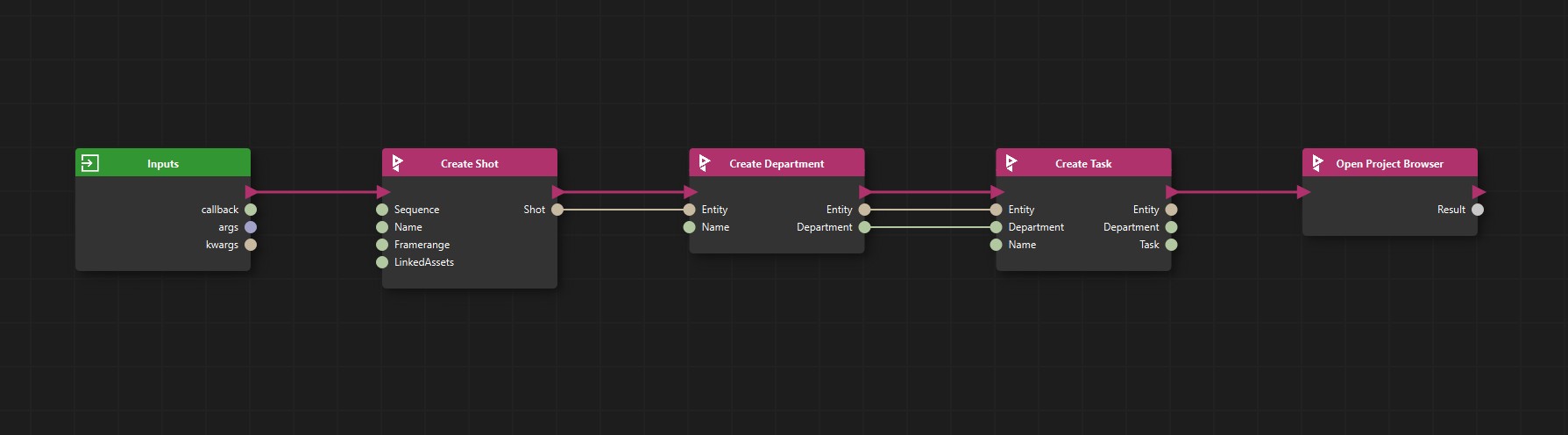Viewport: 1568px width, 435px height.
Task: Click the Task output port on Create Task
Action: (x=1171, y=245)
